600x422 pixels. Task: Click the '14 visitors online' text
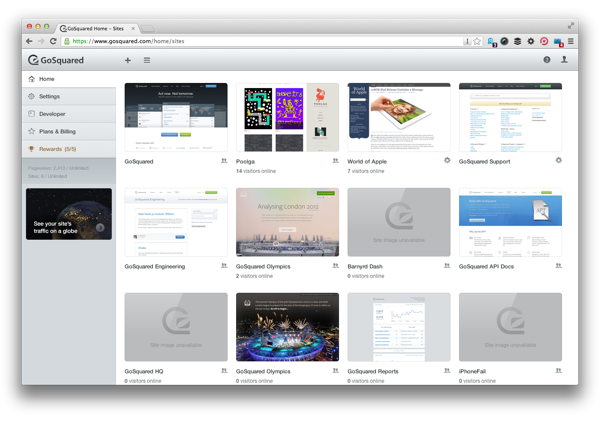[256, 171]
